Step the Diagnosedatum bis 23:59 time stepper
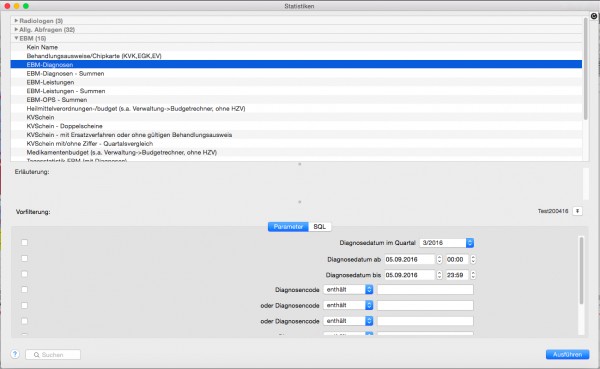The image size is (600, 369). [x=473, y=275]
